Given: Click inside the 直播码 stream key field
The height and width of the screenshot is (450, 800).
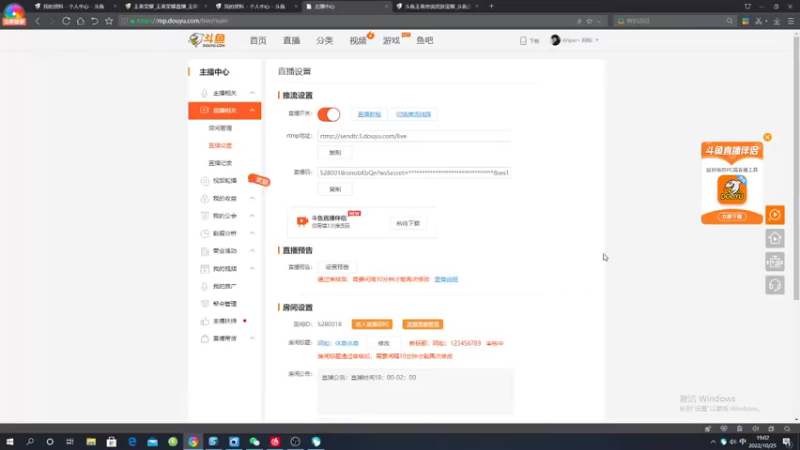Looking at the screenshot, I should coord(413,173).
